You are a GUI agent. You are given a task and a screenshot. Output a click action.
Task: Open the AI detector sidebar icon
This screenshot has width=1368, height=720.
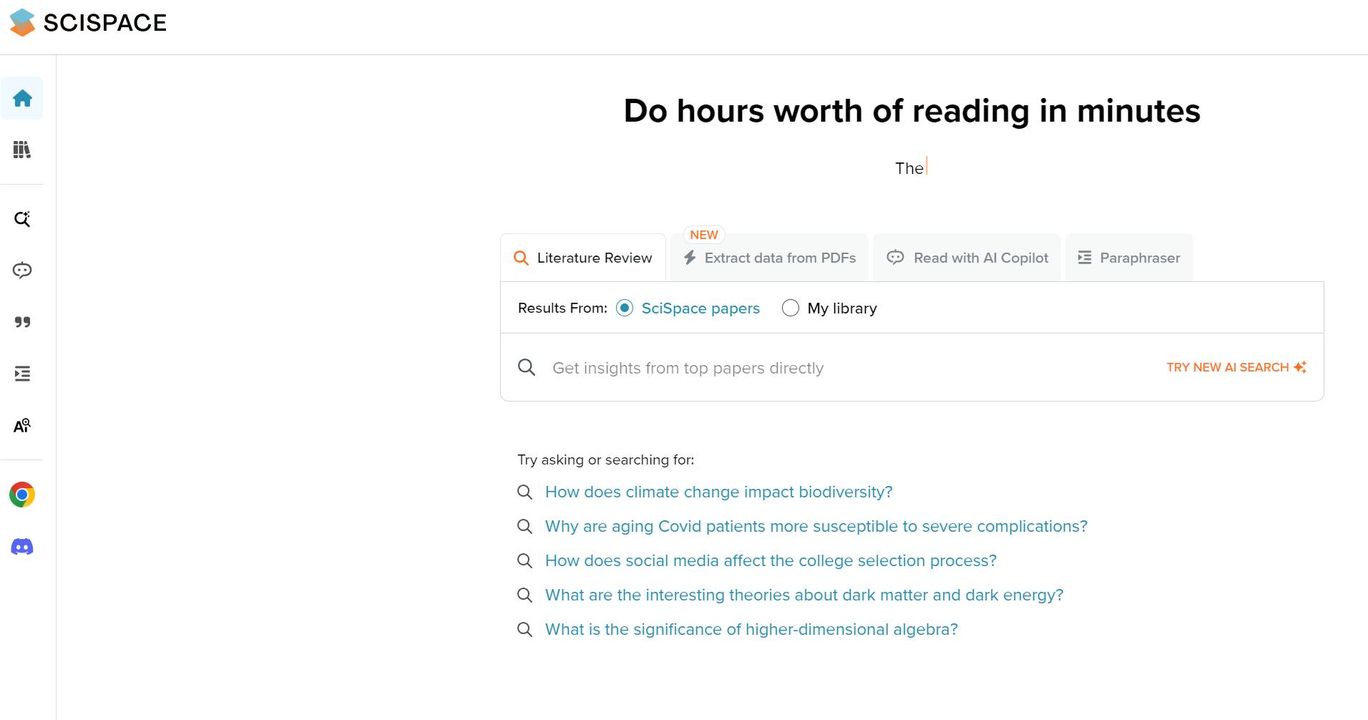point(22,426)
